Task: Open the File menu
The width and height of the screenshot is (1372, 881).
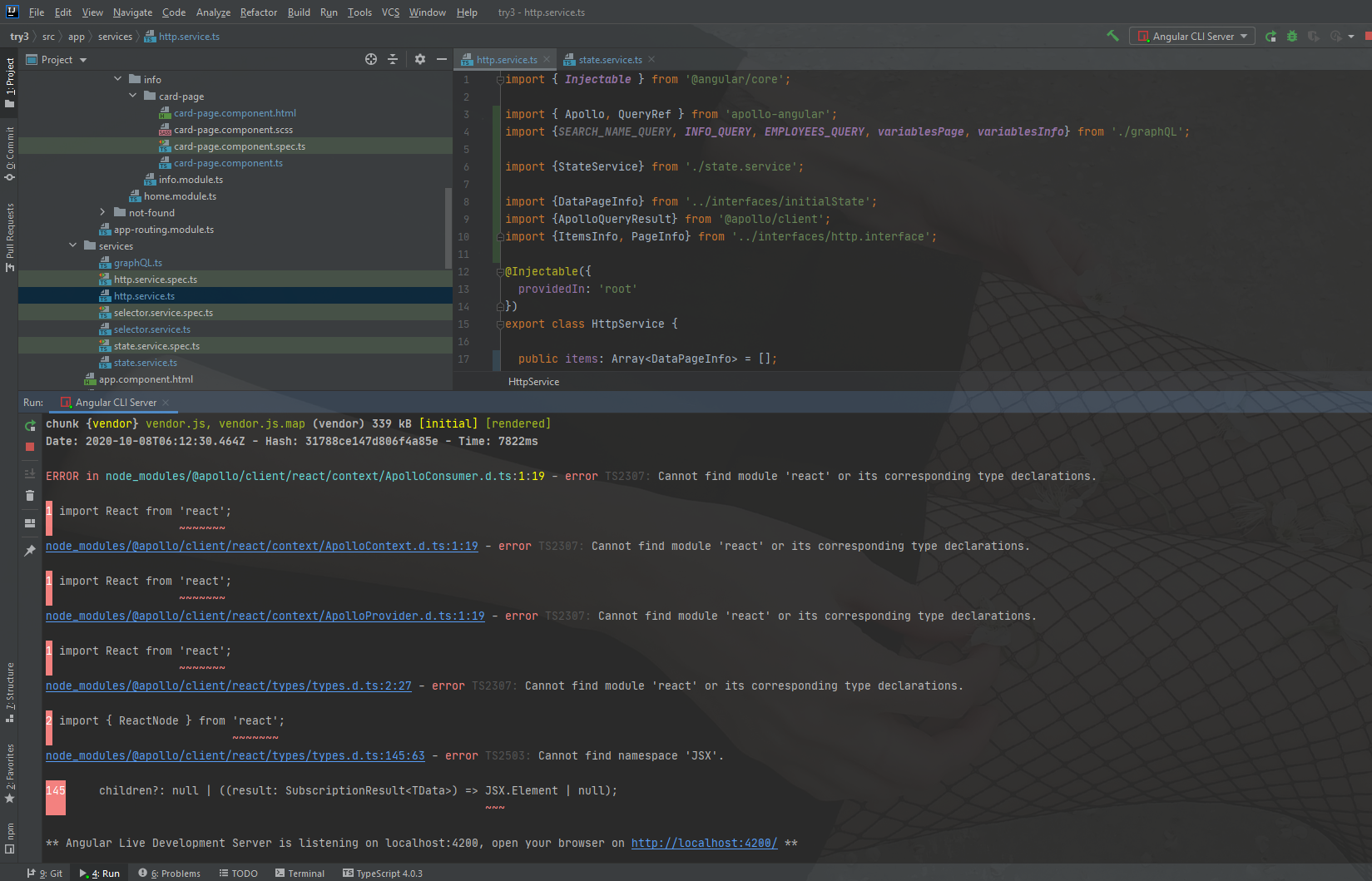Action: (37, 12)
